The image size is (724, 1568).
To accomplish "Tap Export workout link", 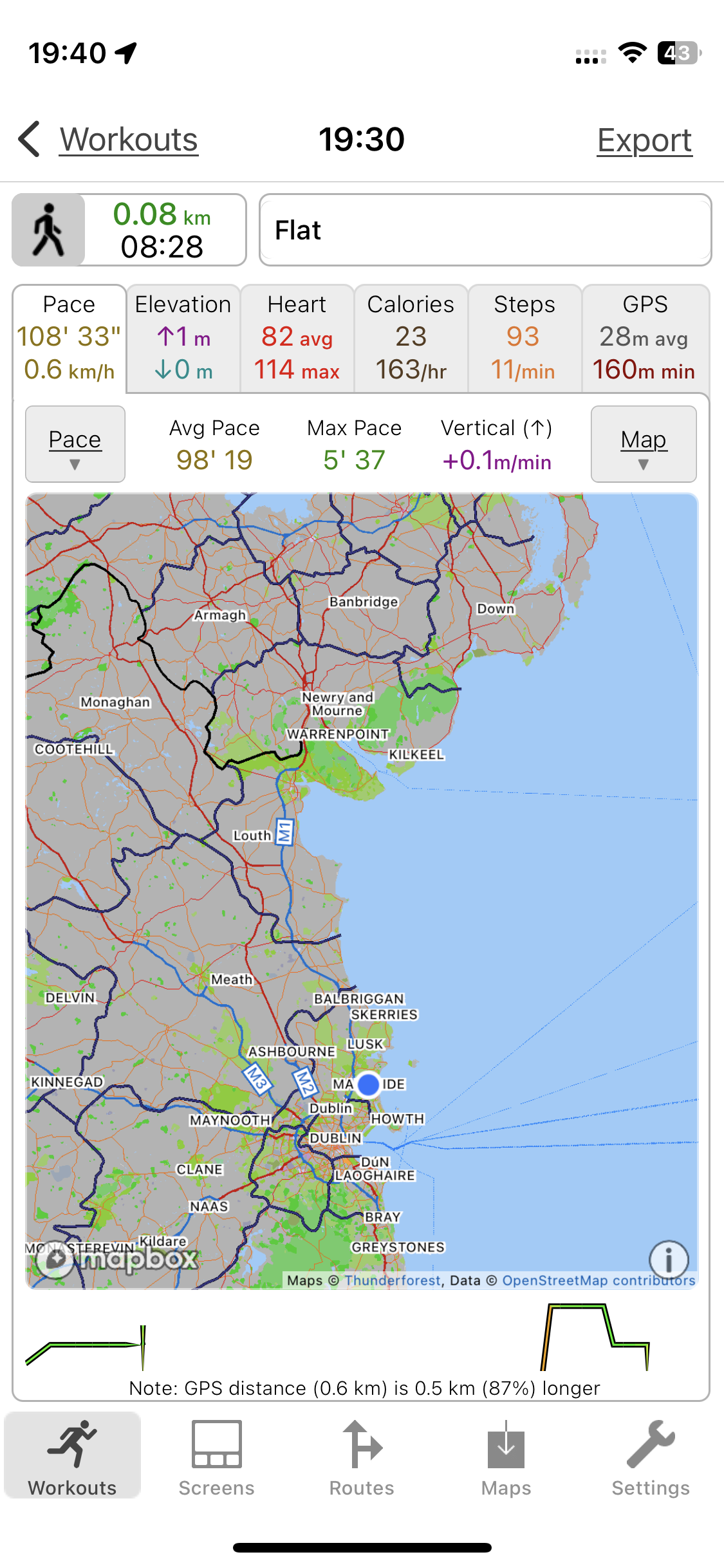I will pyautogui.click(x=644, y=140).
